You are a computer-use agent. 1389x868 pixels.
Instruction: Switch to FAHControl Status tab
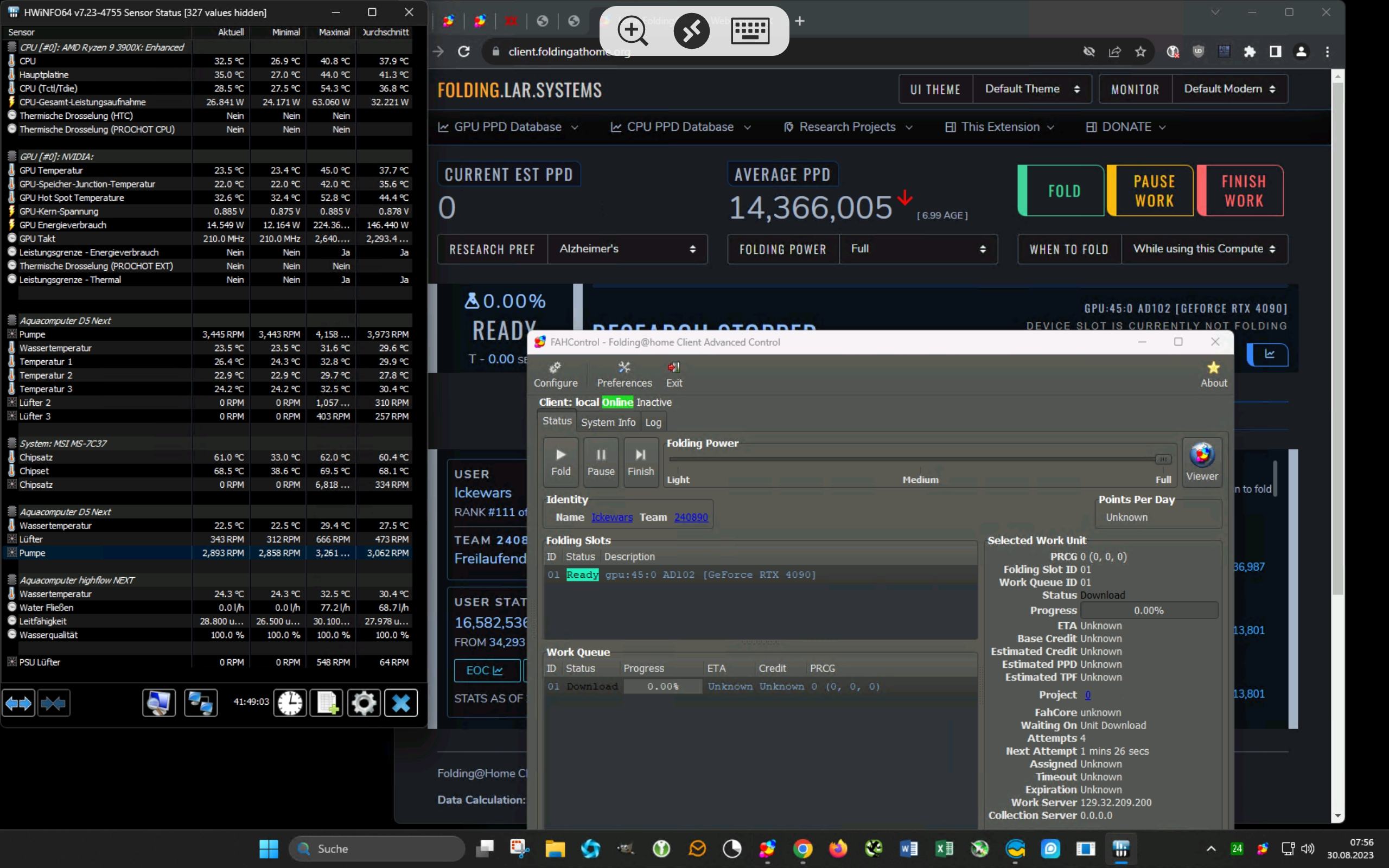pyautogui.click(x=557, y=421)
